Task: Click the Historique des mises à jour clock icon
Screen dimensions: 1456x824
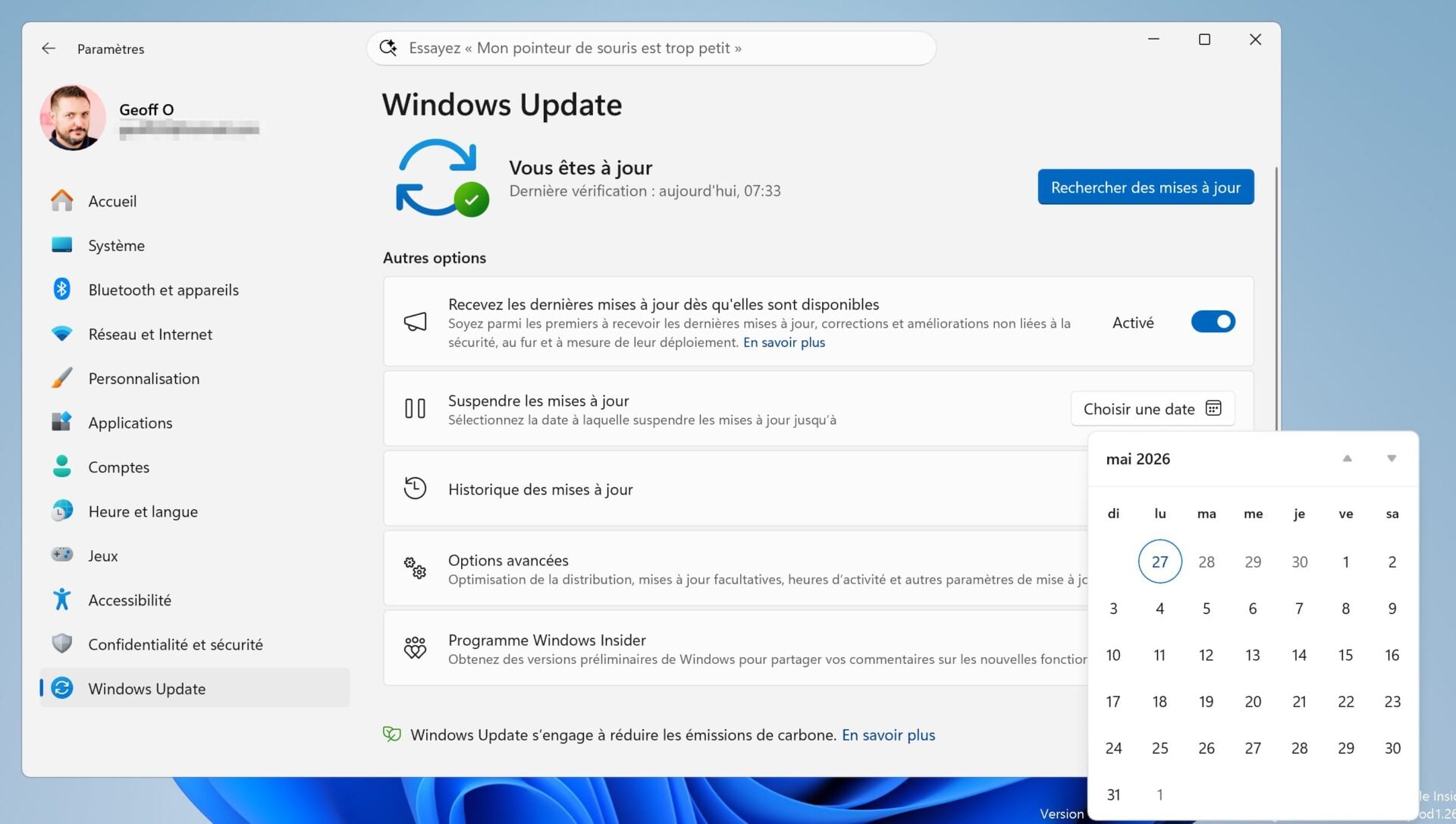Action: (x=416, y=488)
